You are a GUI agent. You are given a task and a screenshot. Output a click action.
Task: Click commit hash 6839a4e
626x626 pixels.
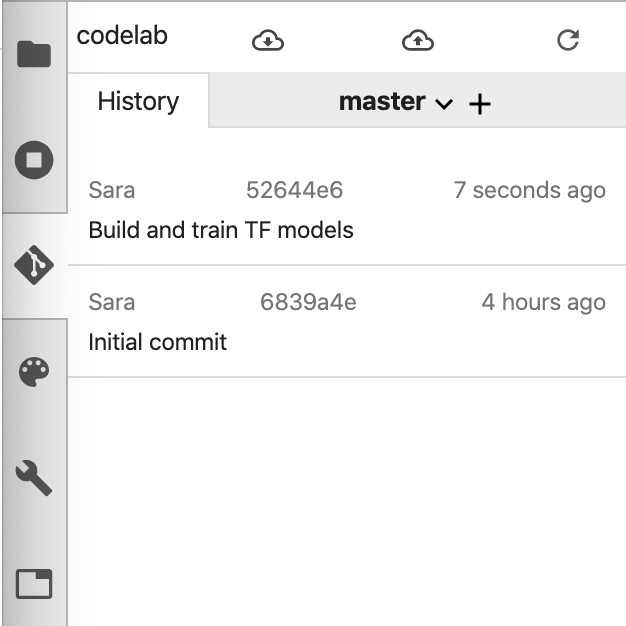(308, 302)
